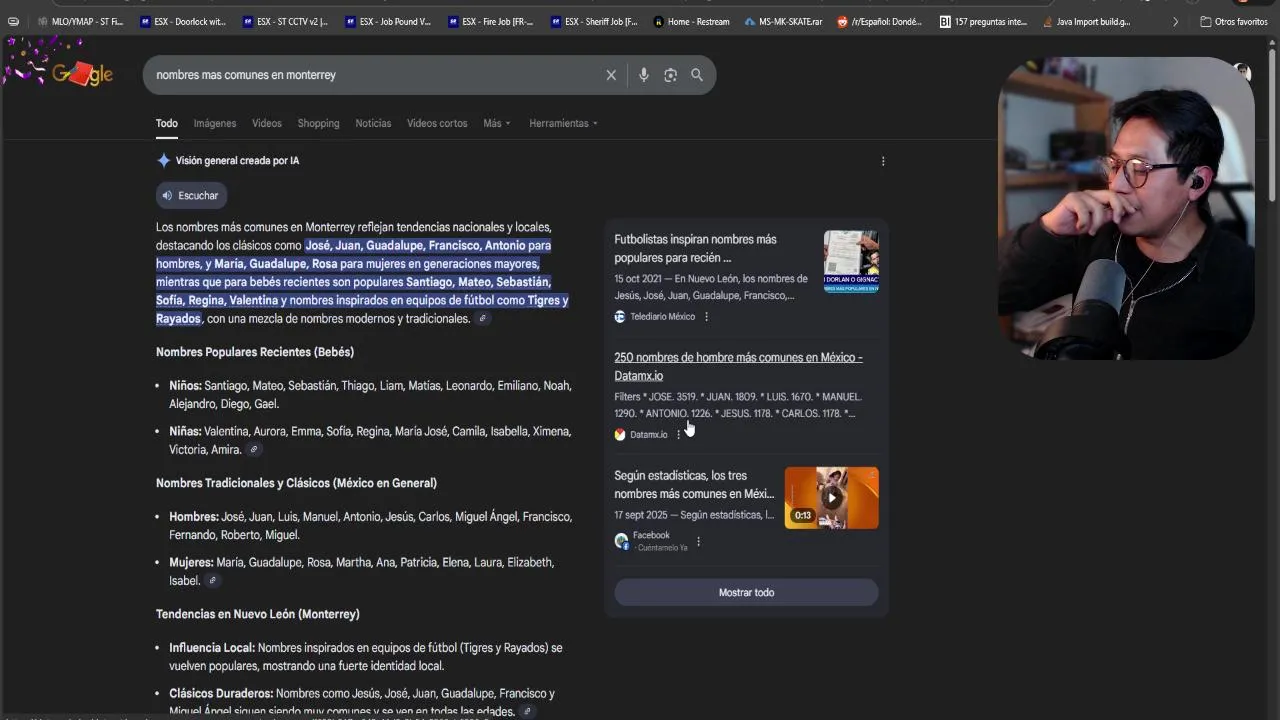This screenshot has width=1280, height=720.
Task: Click the Influencia Local bullet text
Action: [366, 657]
